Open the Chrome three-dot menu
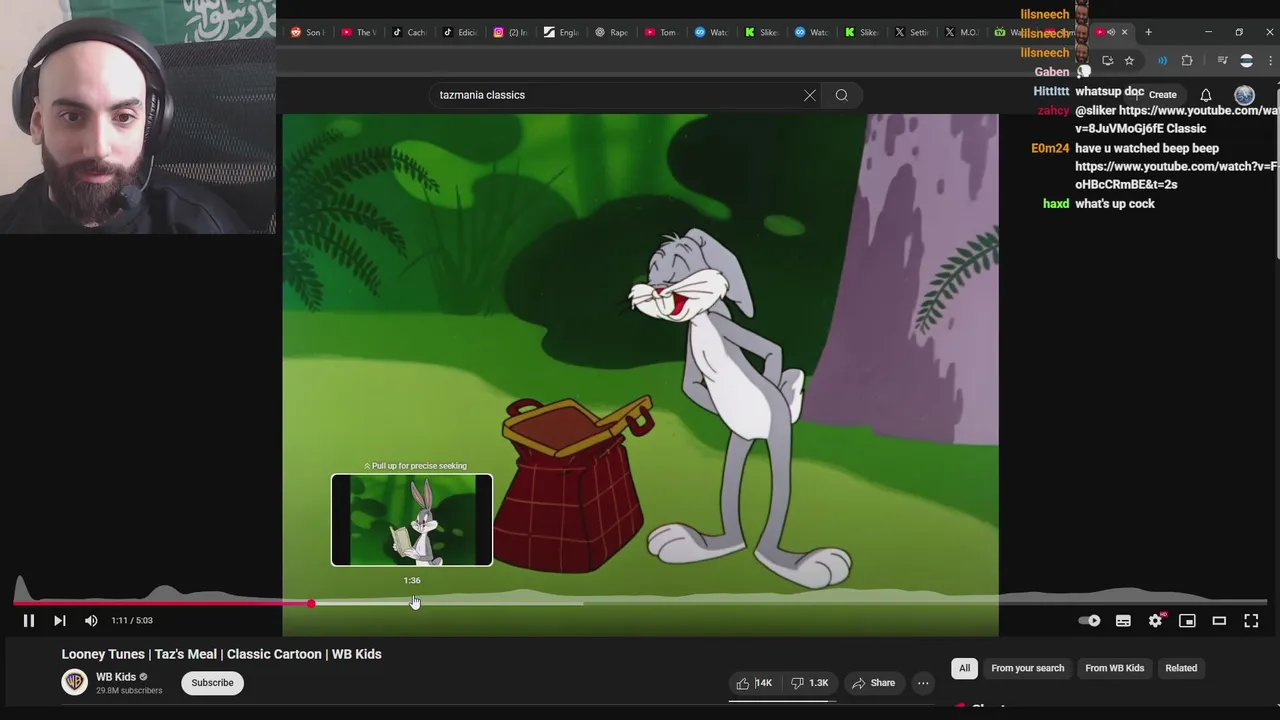The width and height of the screenshot is (1280, 720). [1270, 61]
